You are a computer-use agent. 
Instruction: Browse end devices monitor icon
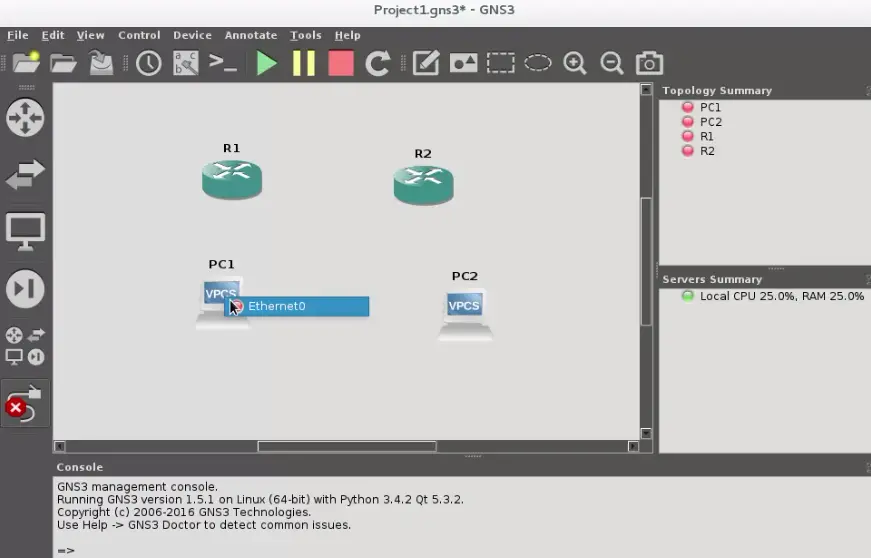25,232
